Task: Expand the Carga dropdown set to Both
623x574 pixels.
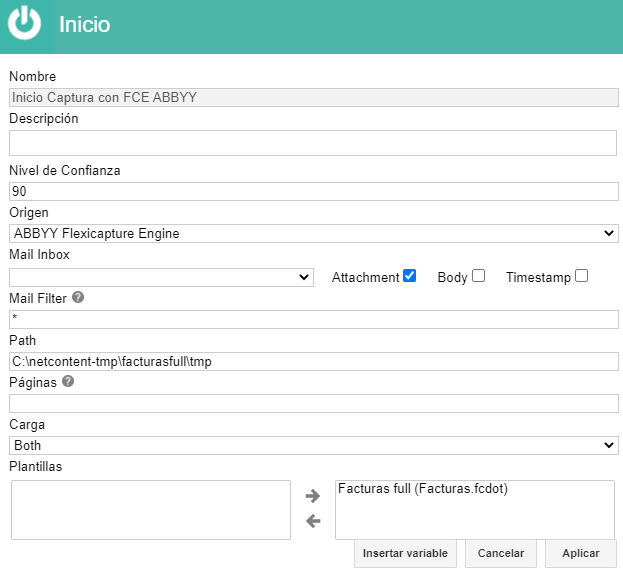Action: point(314,445)
